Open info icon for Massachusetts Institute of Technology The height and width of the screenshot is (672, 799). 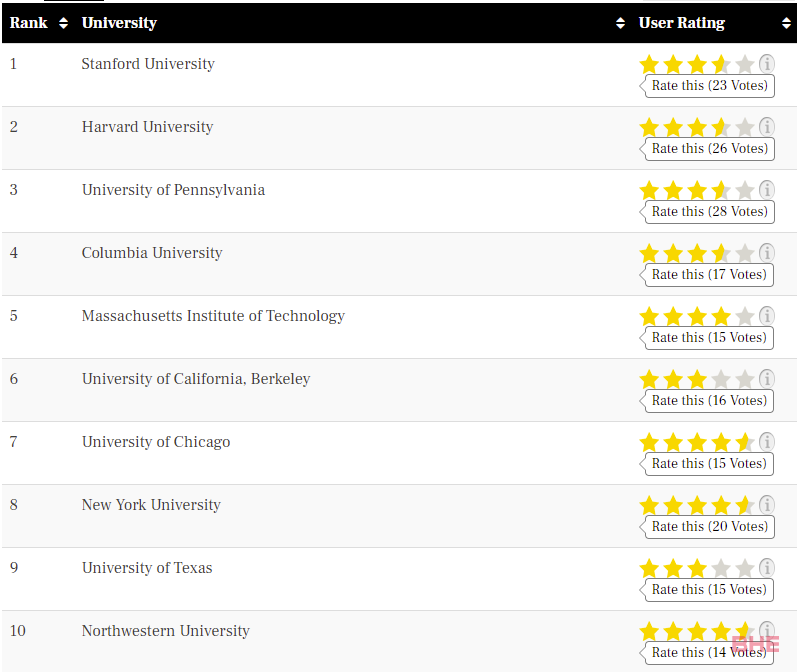767,316
